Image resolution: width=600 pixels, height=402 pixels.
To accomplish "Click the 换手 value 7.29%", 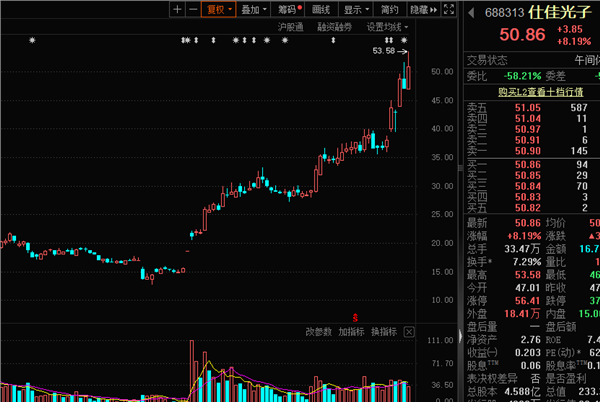I will click(x=527, y=262).
